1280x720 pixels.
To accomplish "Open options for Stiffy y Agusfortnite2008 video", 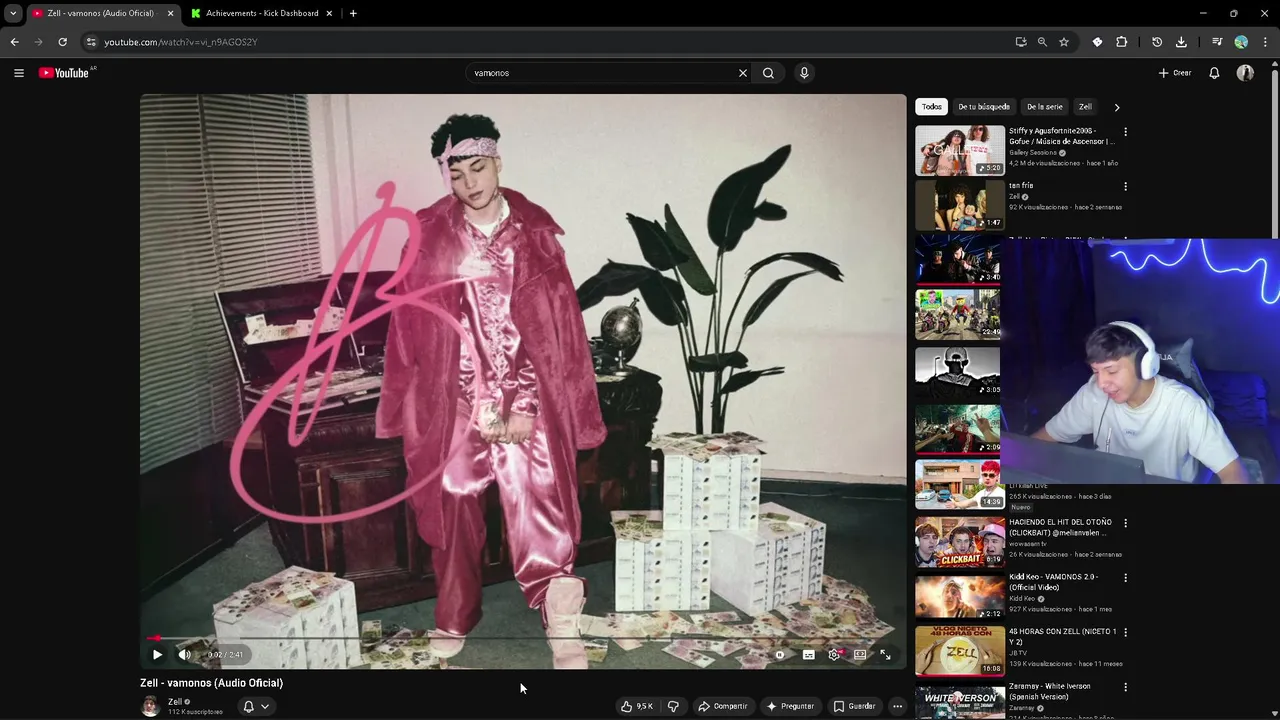I will point(1125,132).
